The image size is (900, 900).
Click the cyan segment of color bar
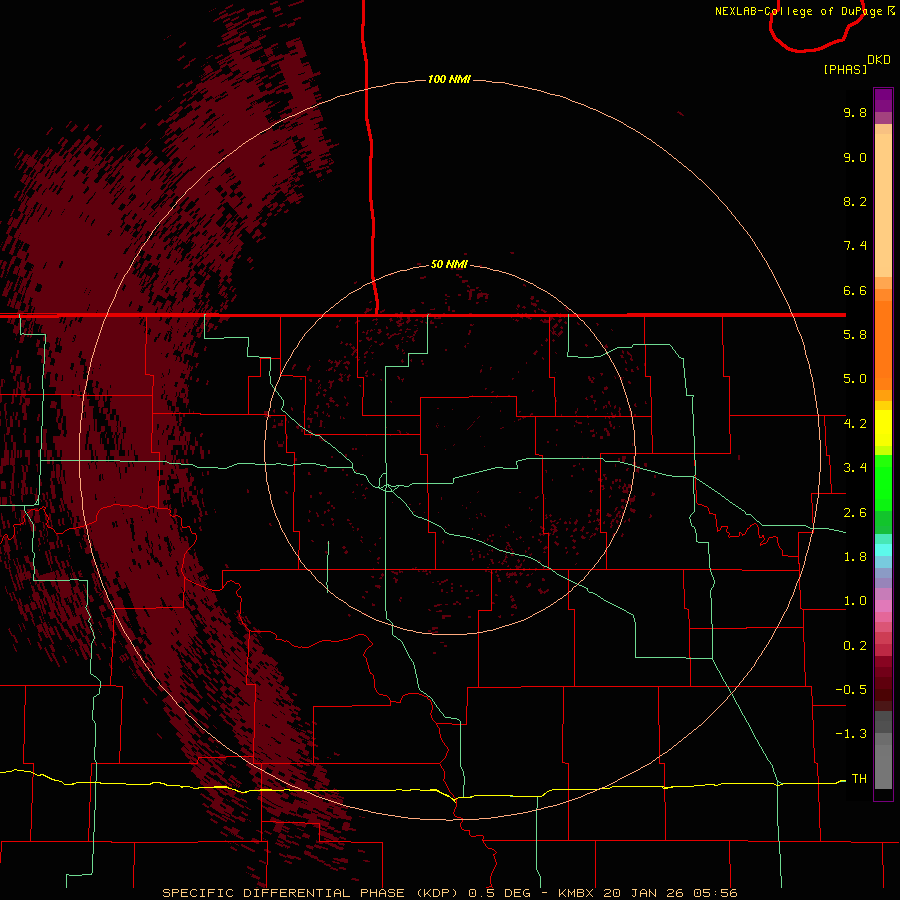883,550
